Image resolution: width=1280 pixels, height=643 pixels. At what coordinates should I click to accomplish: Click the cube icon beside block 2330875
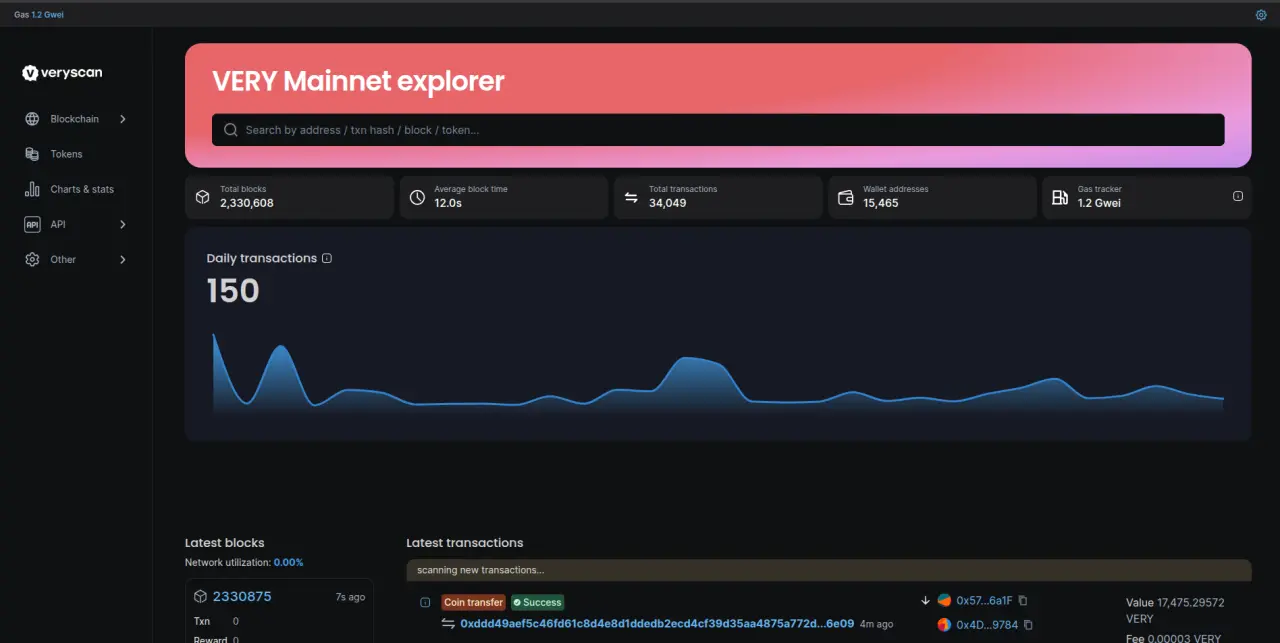(x=200, y=596)
